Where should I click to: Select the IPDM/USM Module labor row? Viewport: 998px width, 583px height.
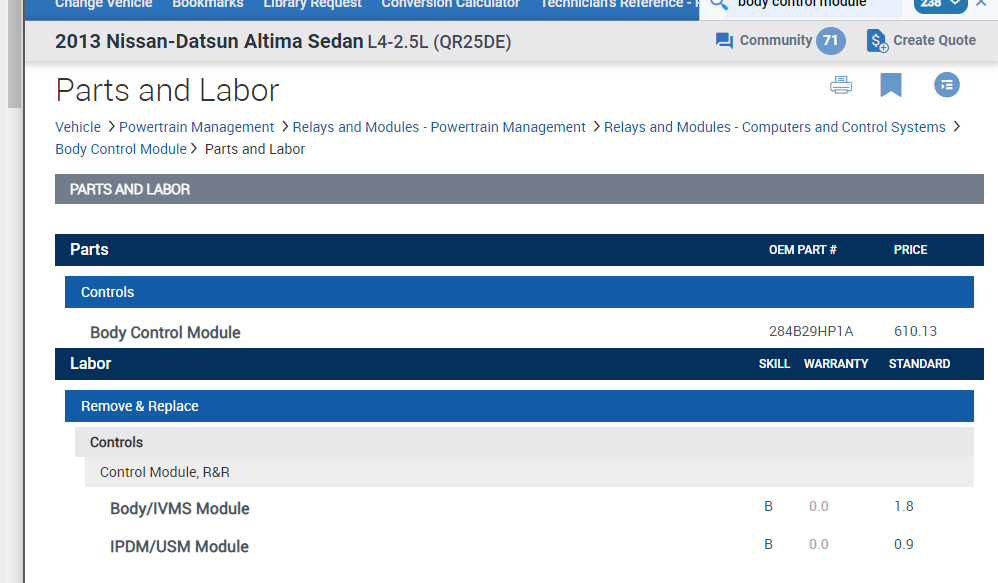tap(529, 545)
